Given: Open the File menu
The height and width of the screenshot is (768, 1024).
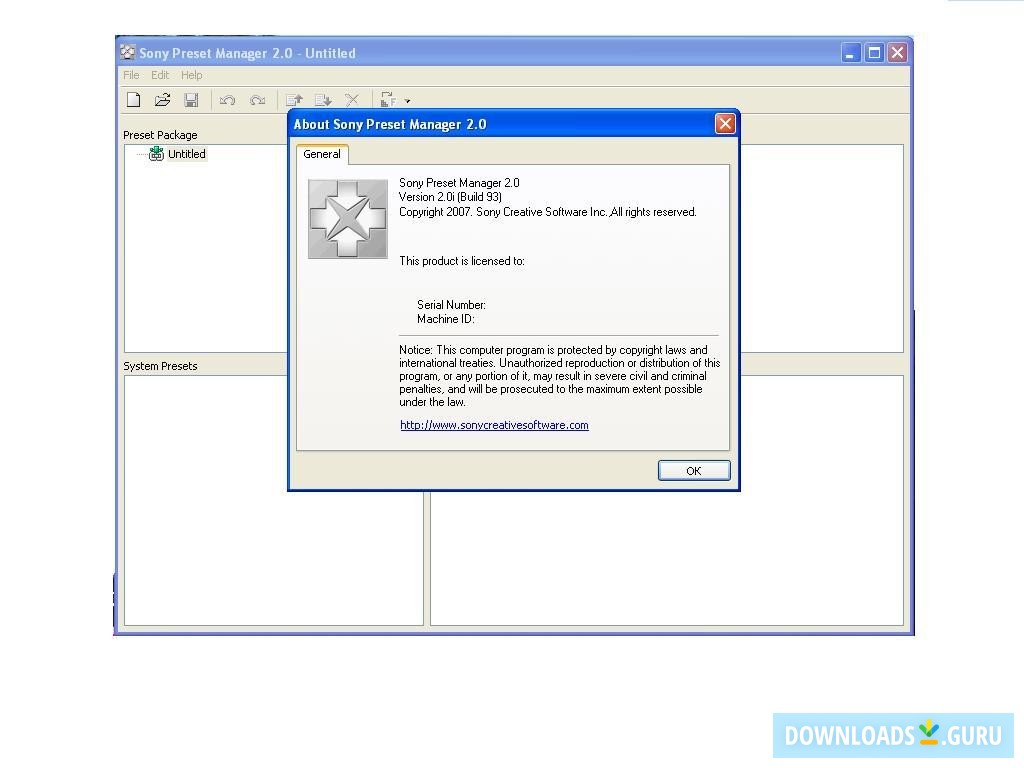Looking at the screenshot, I should click(130, 74).
